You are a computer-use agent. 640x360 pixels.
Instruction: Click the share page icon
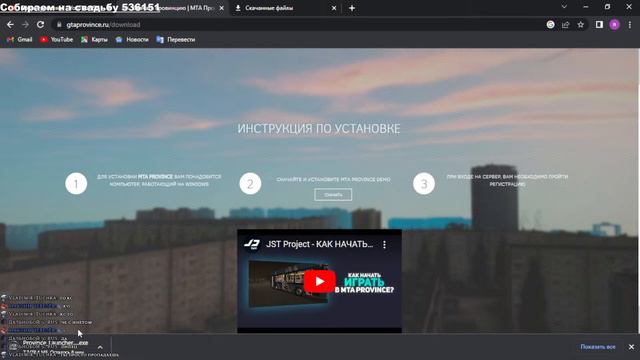(x=566, y=25)
